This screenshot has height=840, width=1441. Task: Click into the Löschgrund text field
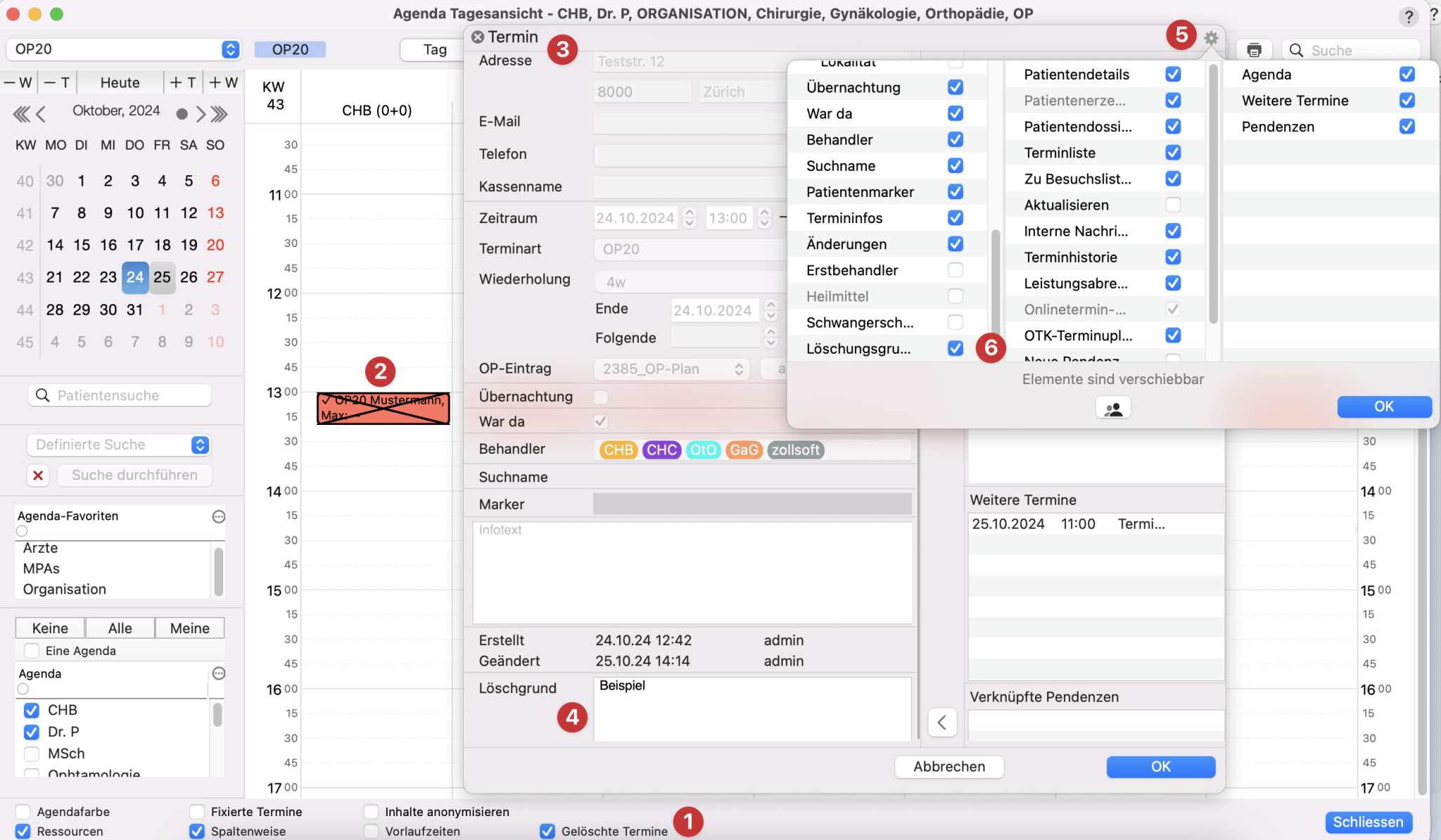[x=752, y=709]
